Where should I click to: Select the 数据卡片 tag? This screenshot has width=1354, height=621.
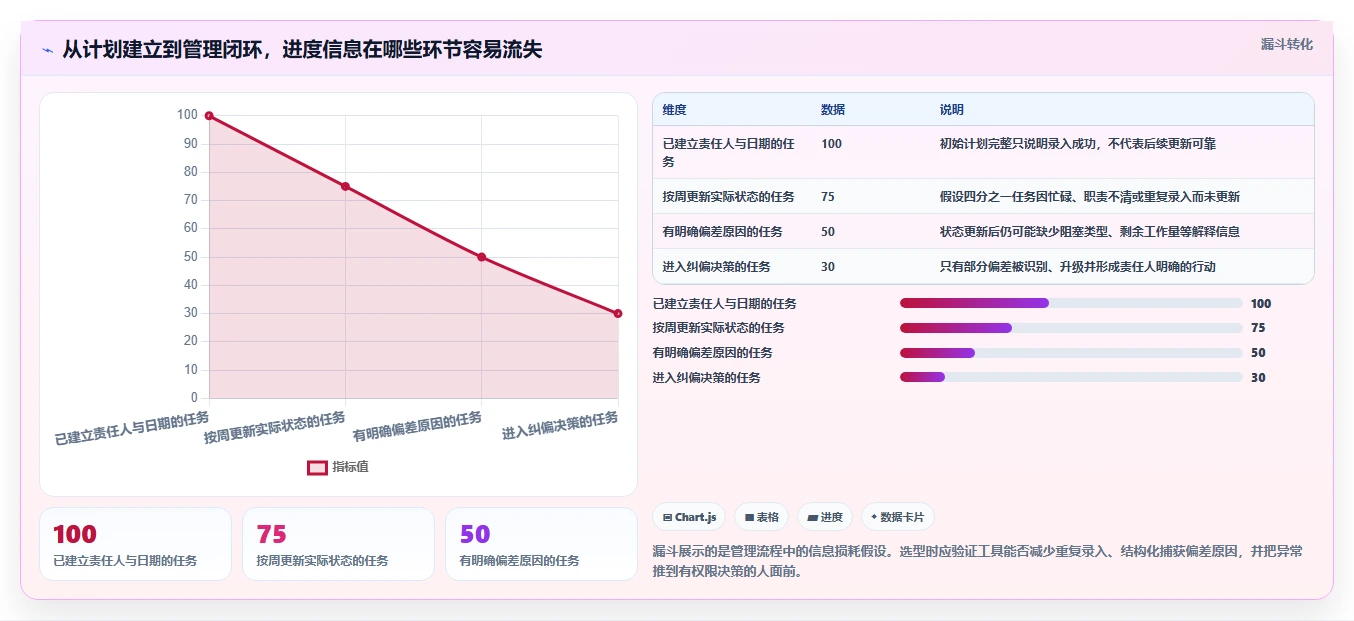(x=897, y=517)
